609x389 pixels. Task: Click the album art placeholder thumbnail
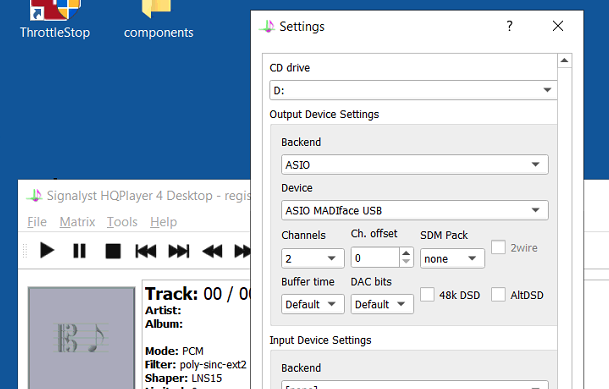[x=82, y=338]
